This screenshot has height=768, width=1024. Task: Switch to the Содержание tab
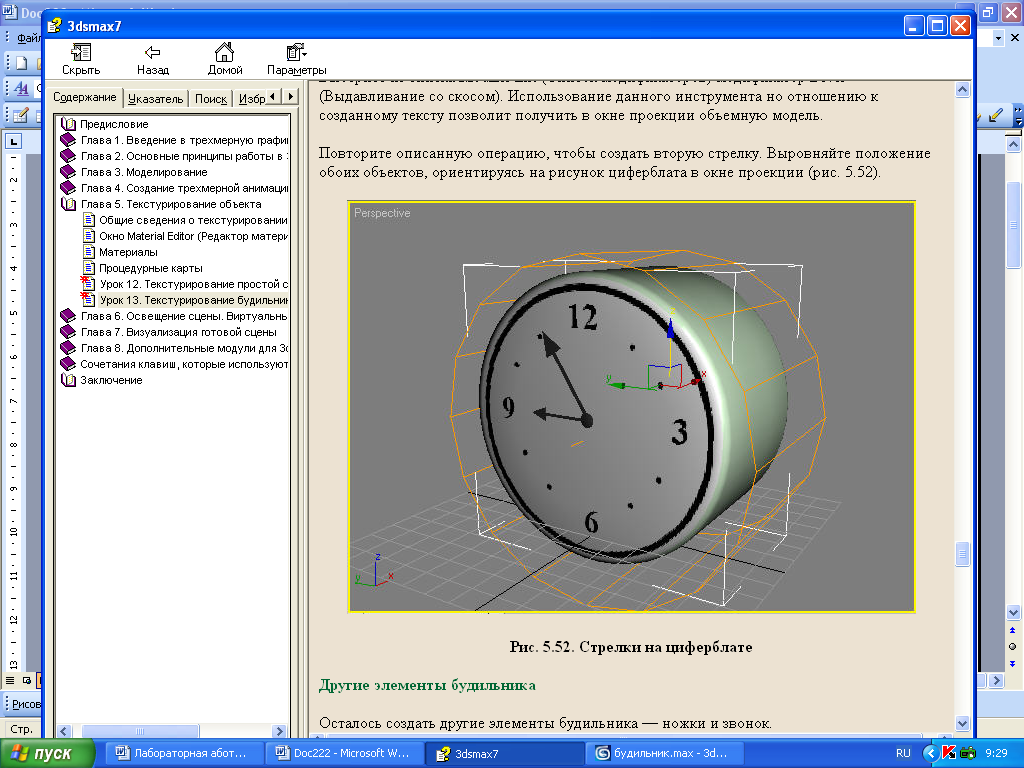tap(84, 97)
